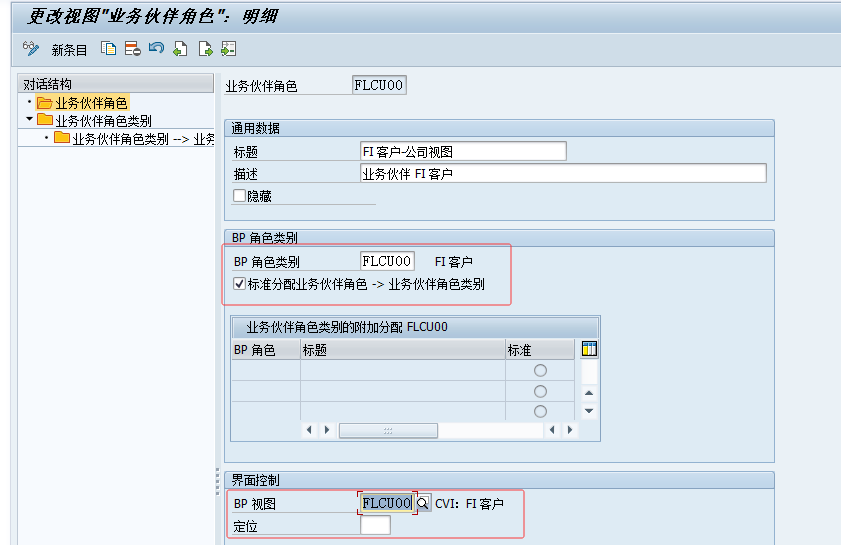Select first row 标准 radio button
Viewport: 841px width, 545px height.
click(540, 371)
